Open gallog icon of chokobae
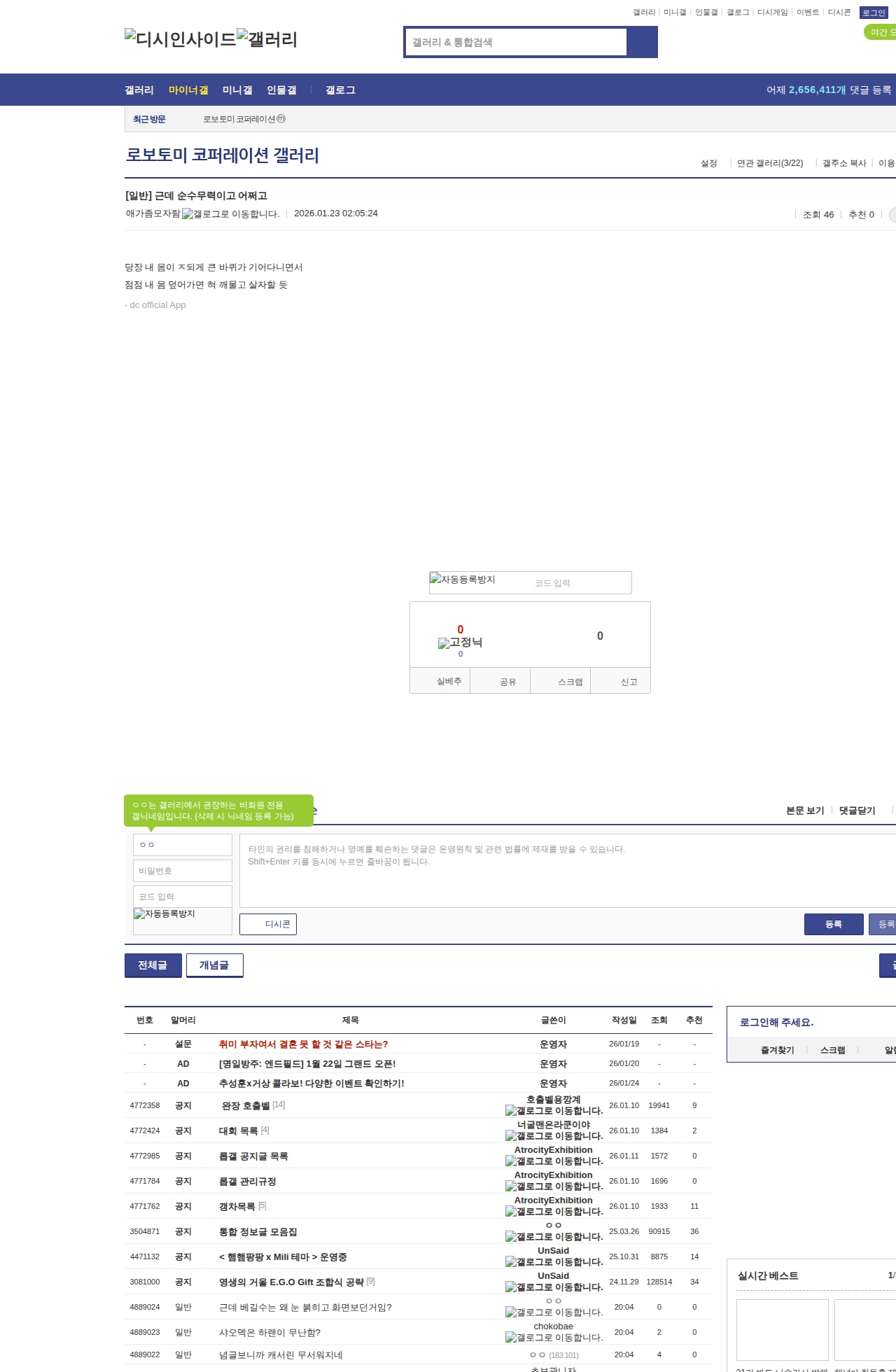 coord(554,1337)
